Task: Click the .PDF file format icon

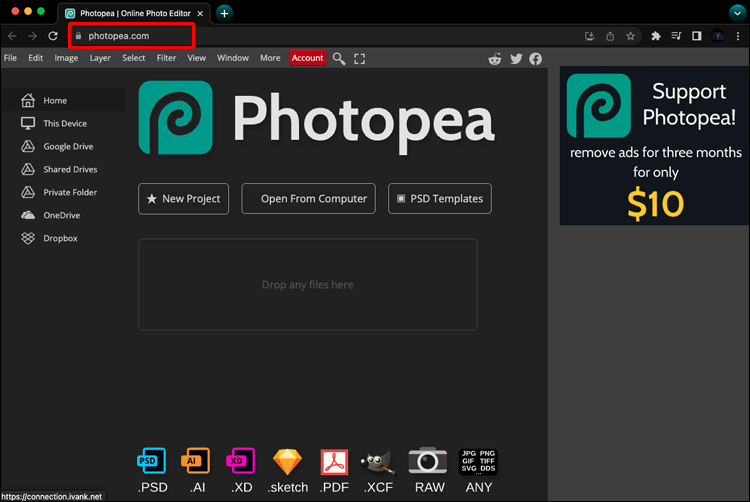Action: point(334,461)
